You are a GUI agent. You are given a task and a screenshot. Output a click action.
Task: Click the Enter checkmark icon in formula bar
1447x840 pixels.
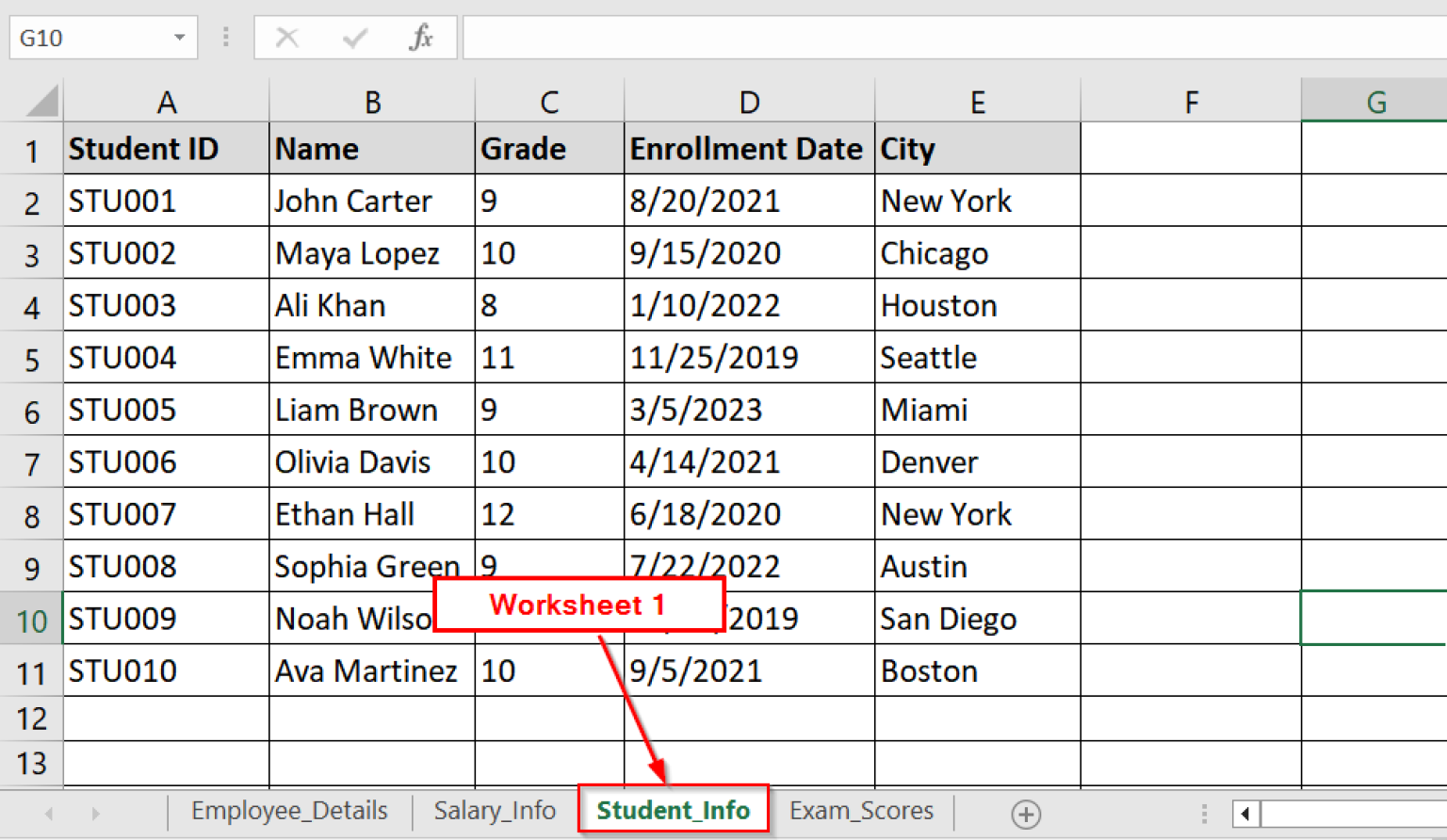tap(354, 38)
